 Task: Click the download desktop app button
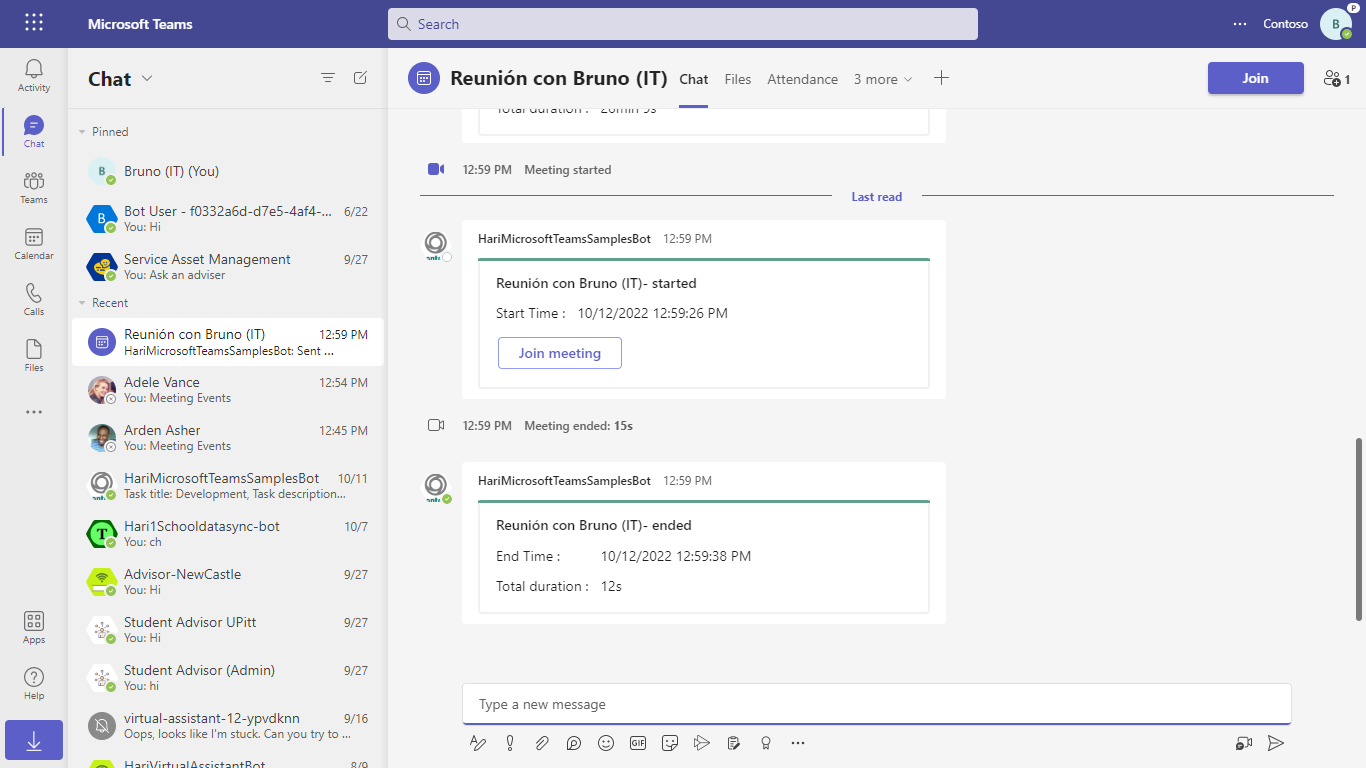(34, 740)
